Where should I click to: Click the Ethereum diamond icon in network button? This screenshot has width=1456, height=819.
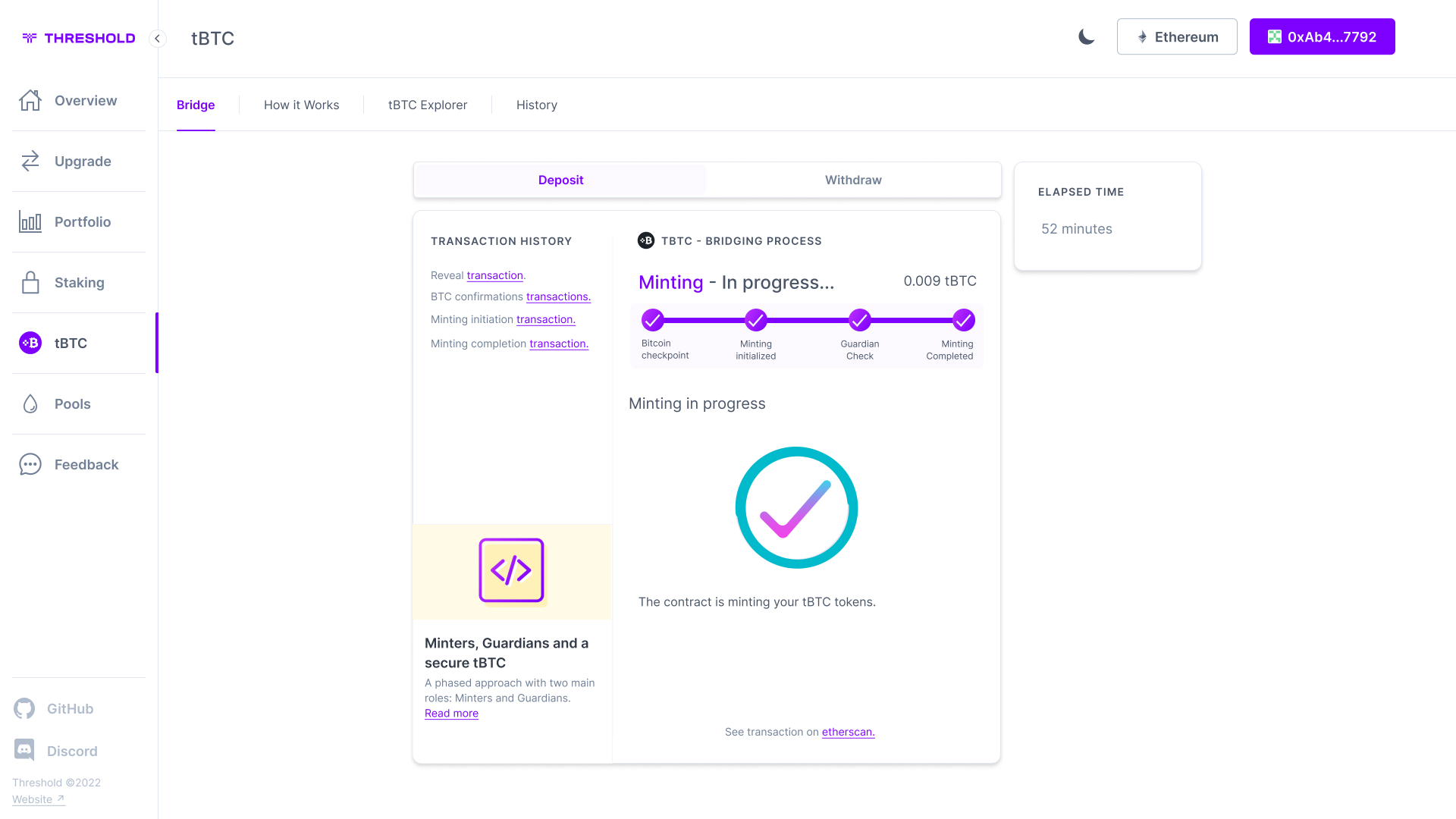1142,37
